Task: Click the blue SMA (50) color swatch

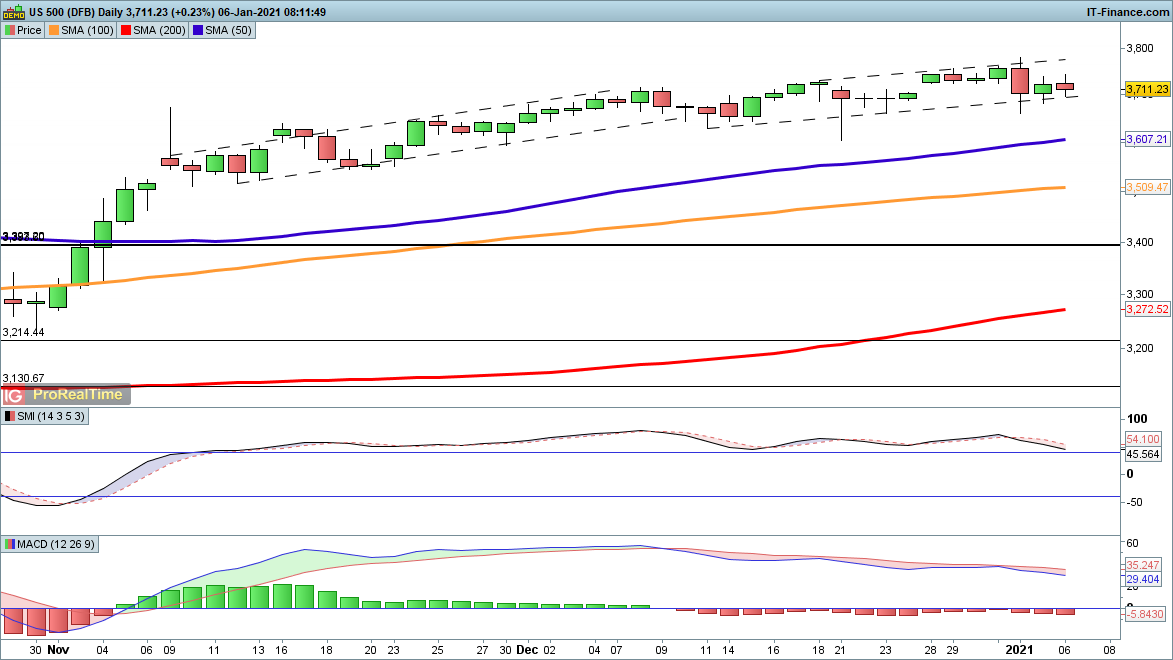Action: pos(200,31)
